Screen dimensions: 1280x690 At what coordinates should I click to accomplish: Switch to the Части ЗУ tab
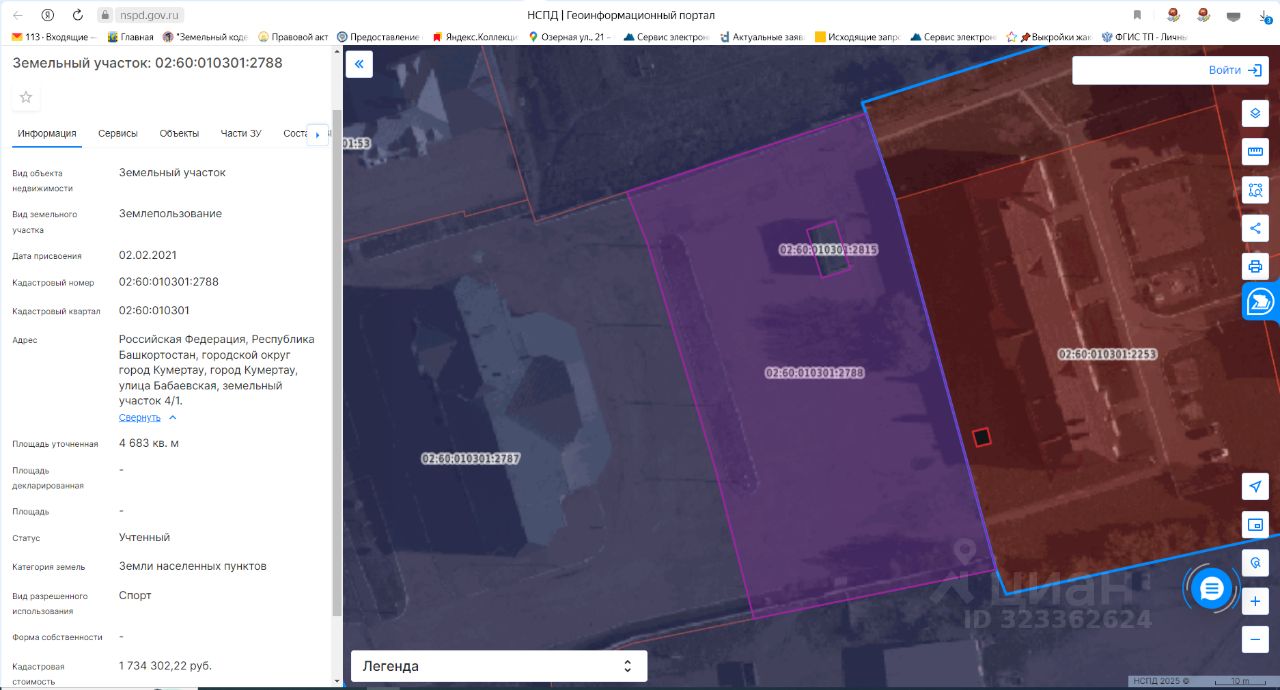coord(241,133)
